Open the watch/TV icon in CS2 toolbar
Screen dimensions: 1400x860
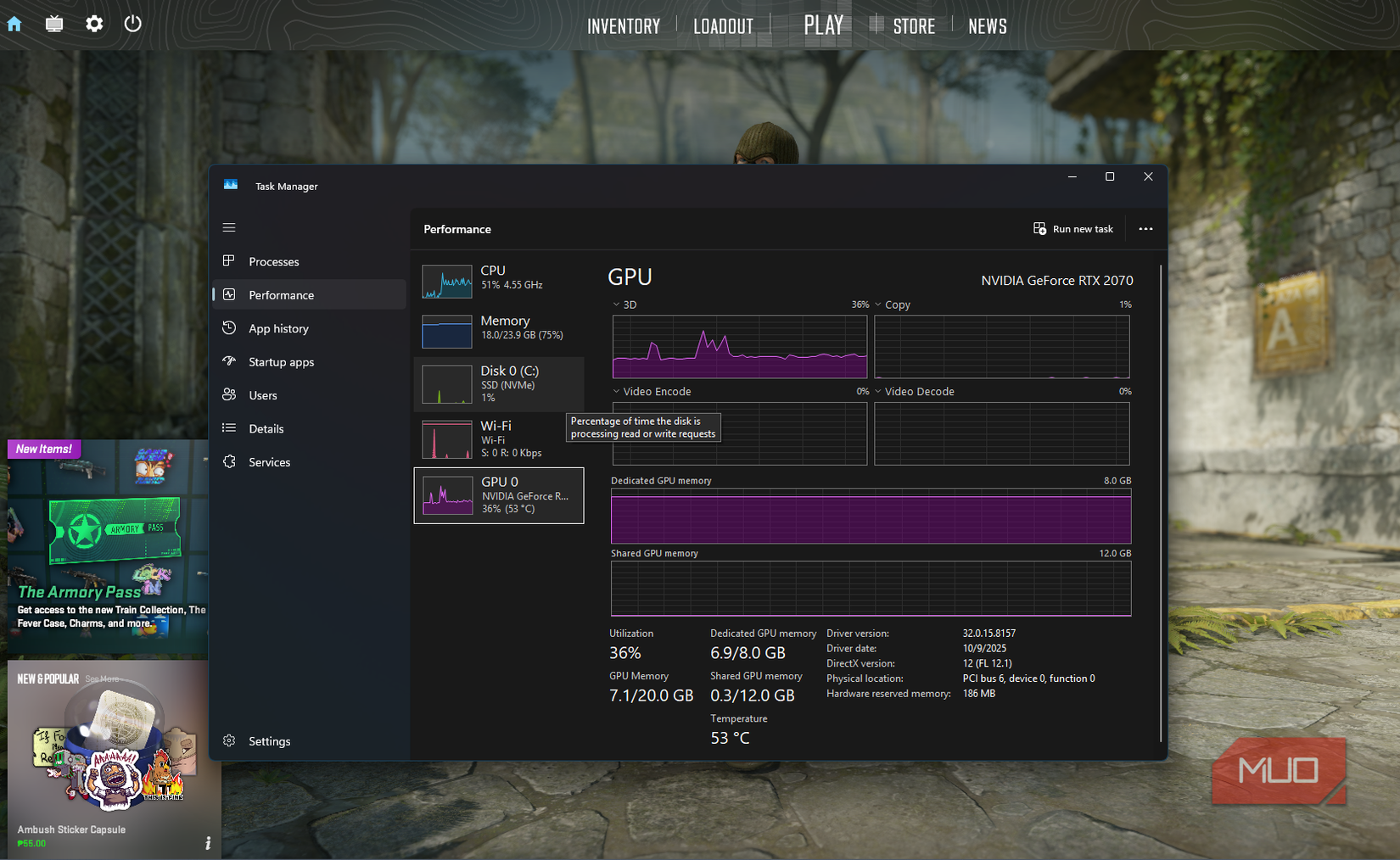click(x=53, y=24)
